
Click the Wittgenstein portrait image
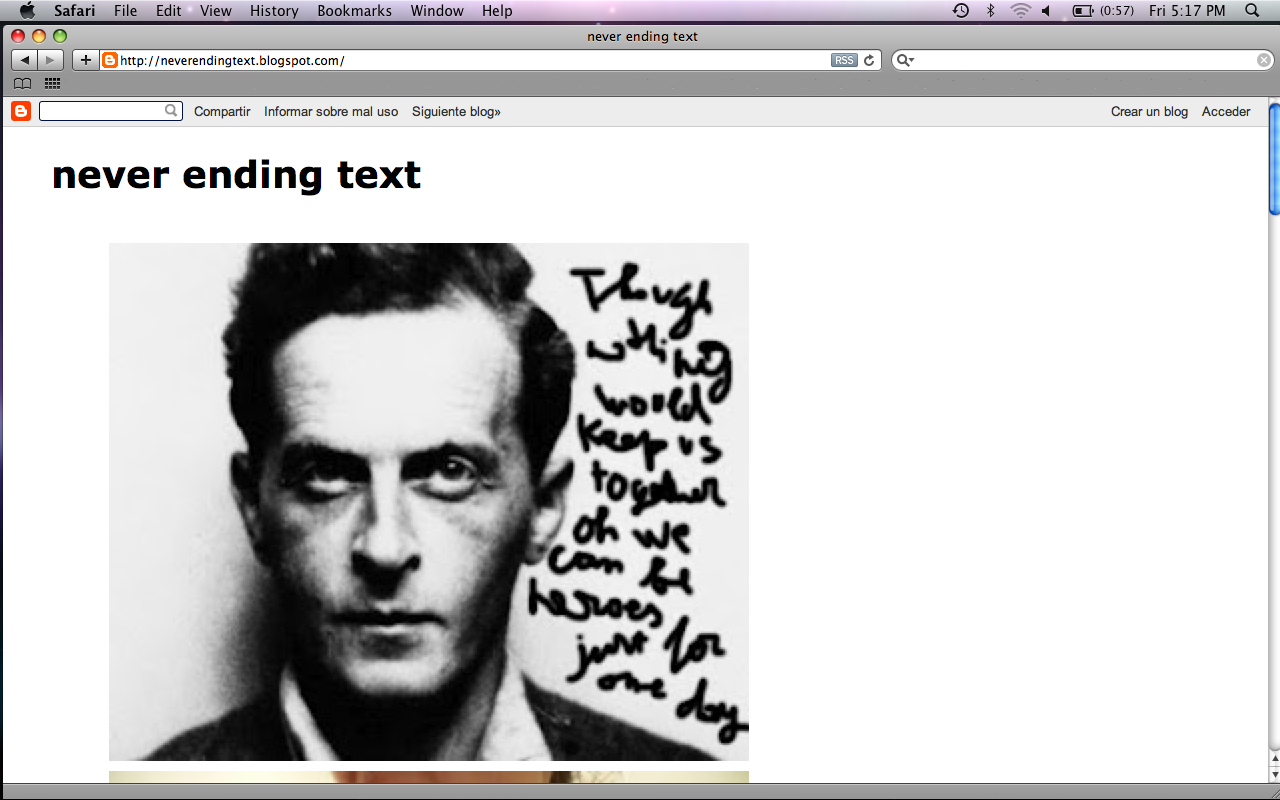click(x=428, y=501)
